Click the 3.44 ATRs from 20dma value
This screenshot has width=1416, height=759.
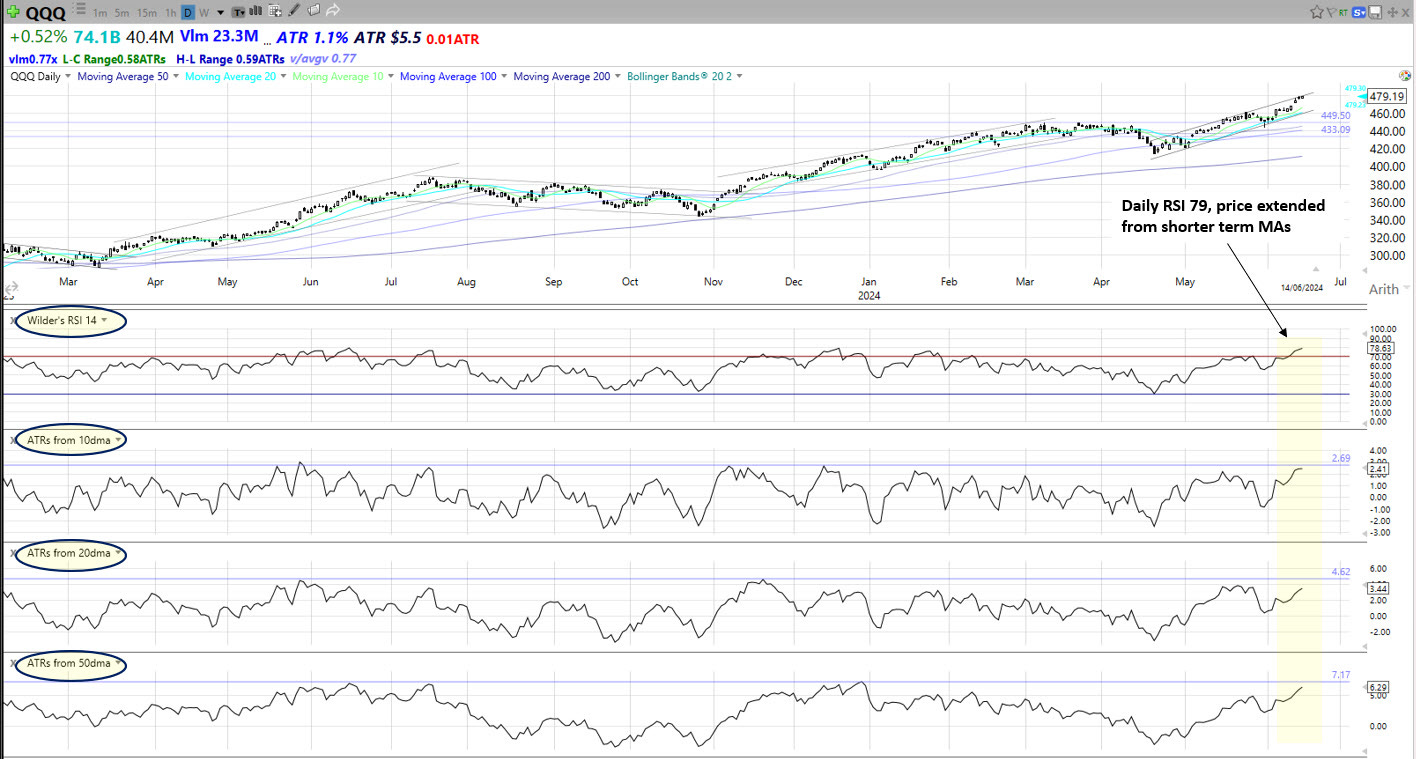click(1380, 588)
